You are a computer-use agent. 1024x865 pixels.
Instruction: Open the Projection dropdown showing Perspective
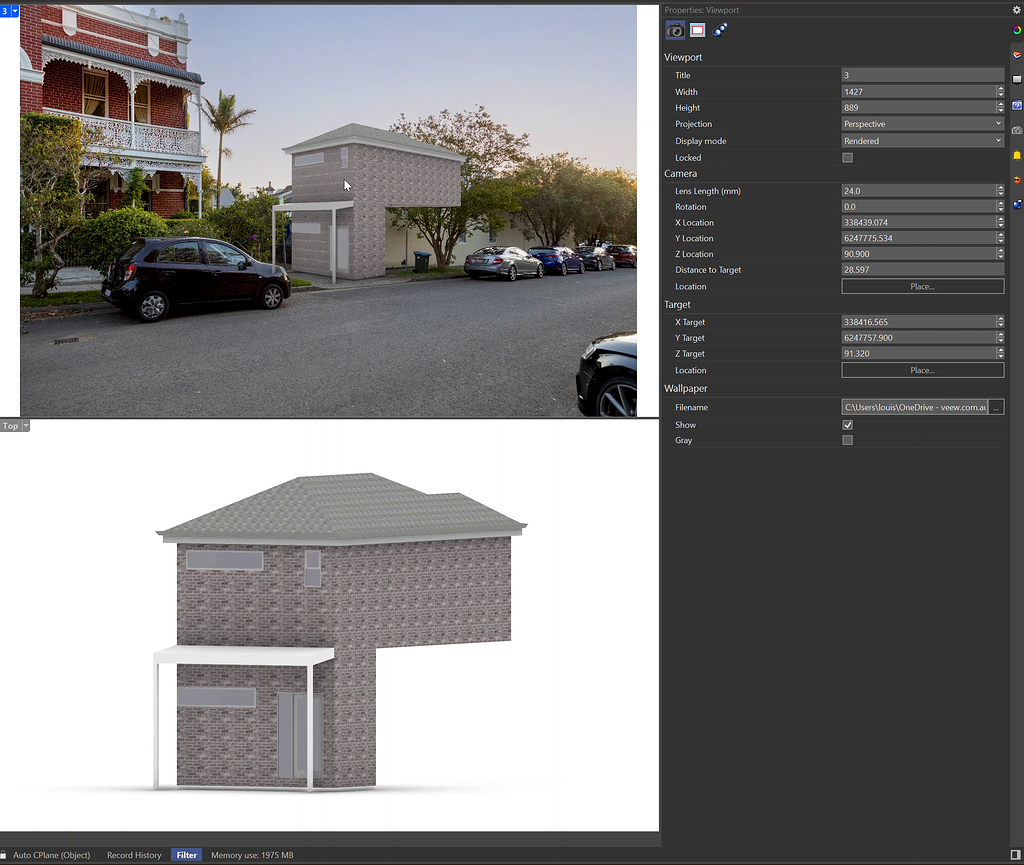(920, 124)
